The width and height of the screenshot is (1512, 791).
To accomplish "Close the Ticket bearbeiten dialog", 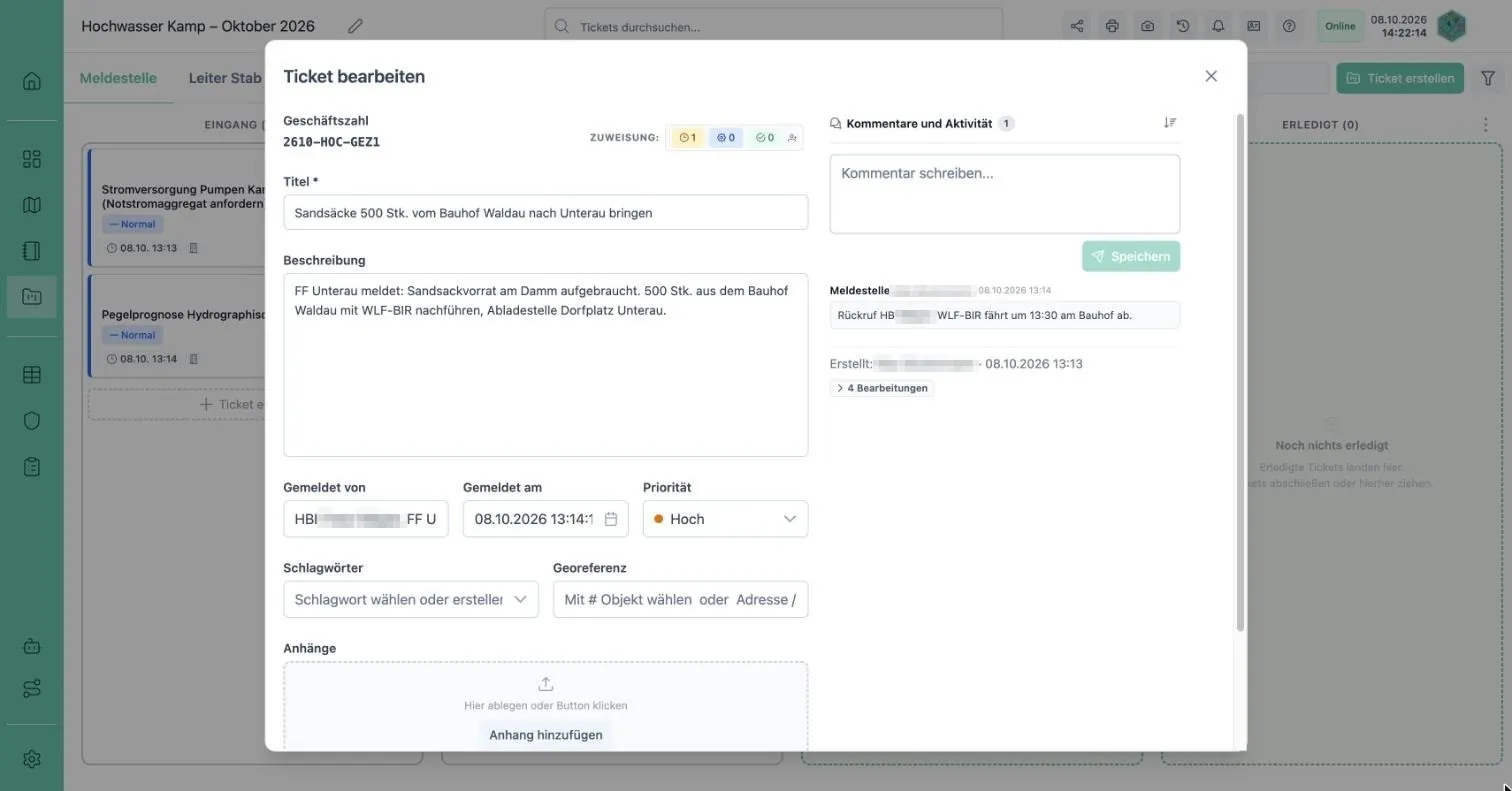I will tap(1211, 76).
